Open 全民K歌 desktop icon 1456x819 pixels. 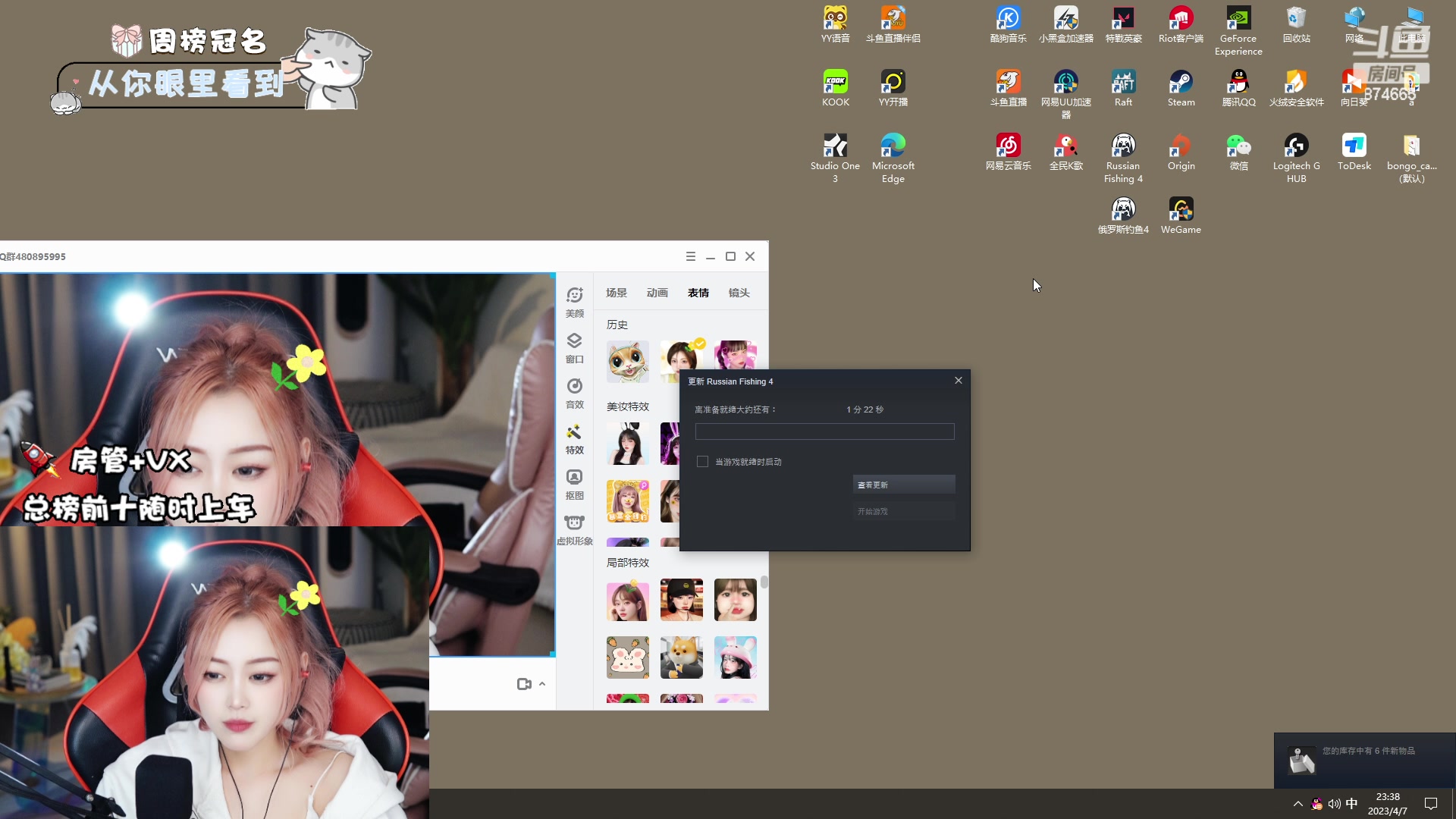click(1065, 152)
